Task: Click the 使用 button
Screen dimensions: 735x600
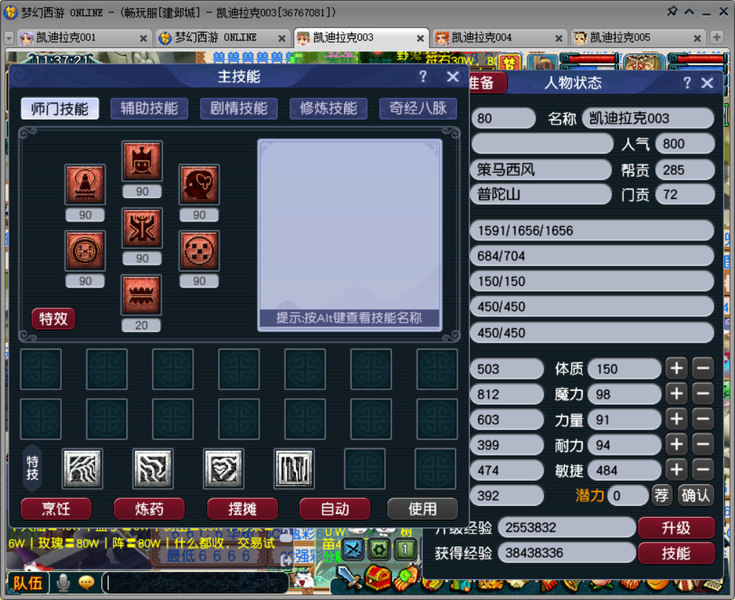Action: click(422, 509)
